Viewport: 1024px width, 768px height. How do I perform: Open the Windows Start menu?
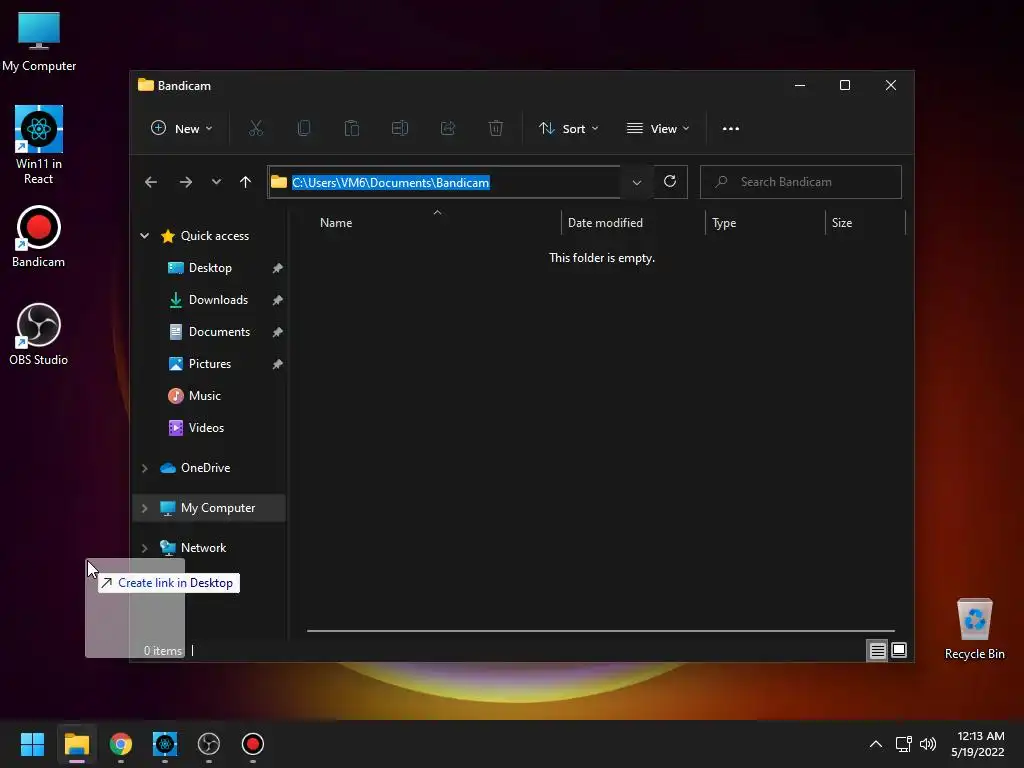(32, 744)
